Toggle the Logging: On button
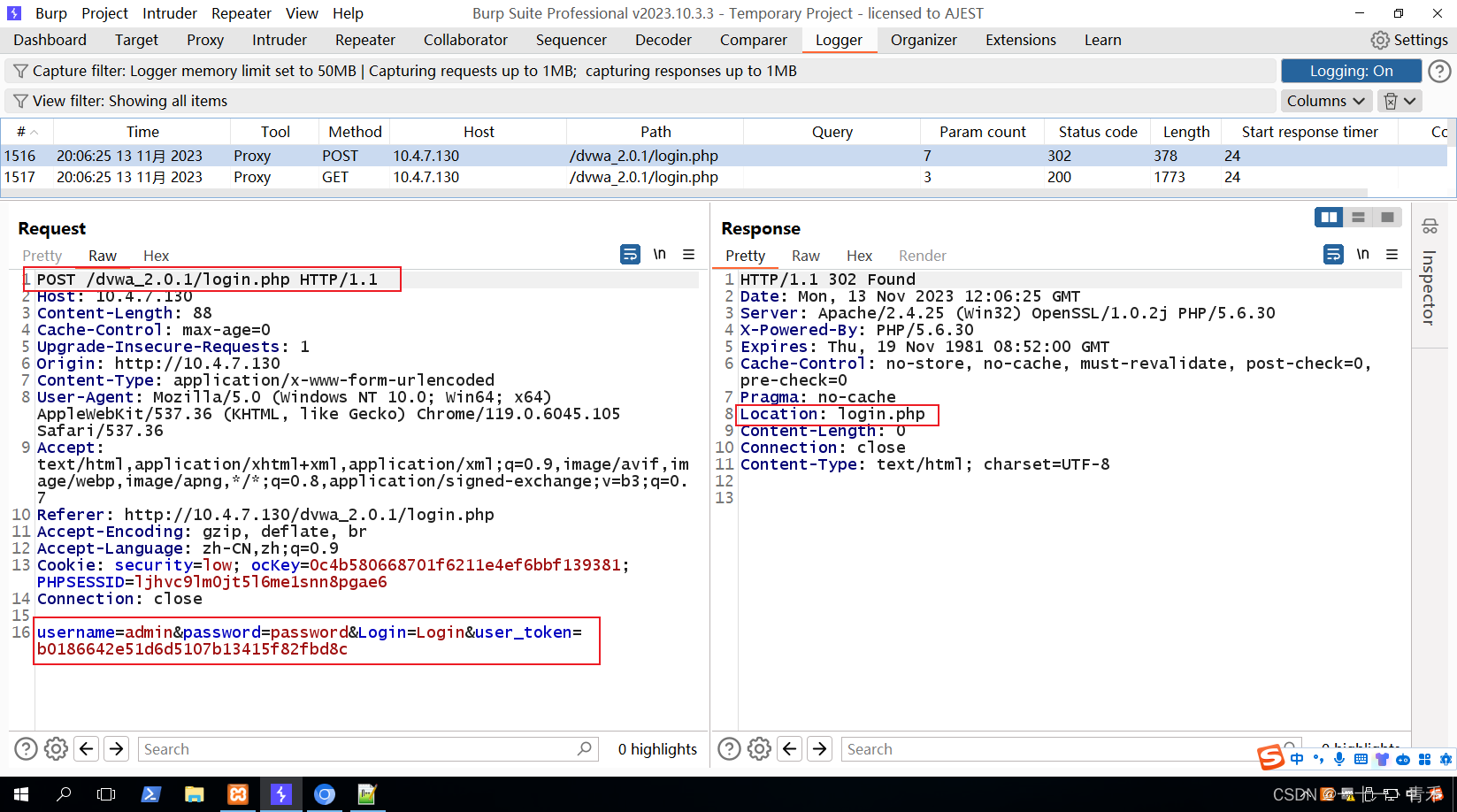The width and height of the screenshot is (1457, 812). (x=1351, y=71)
